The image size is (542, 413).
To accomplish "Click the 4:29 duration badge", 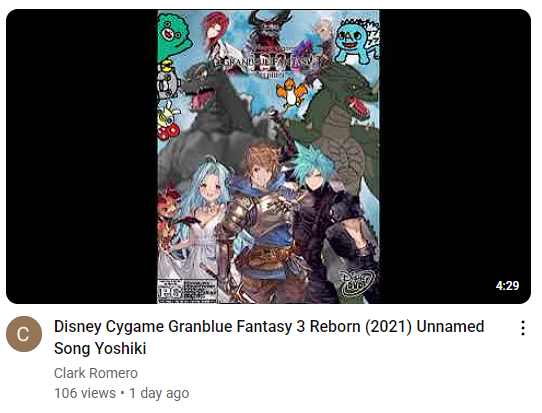I will 507,285.
